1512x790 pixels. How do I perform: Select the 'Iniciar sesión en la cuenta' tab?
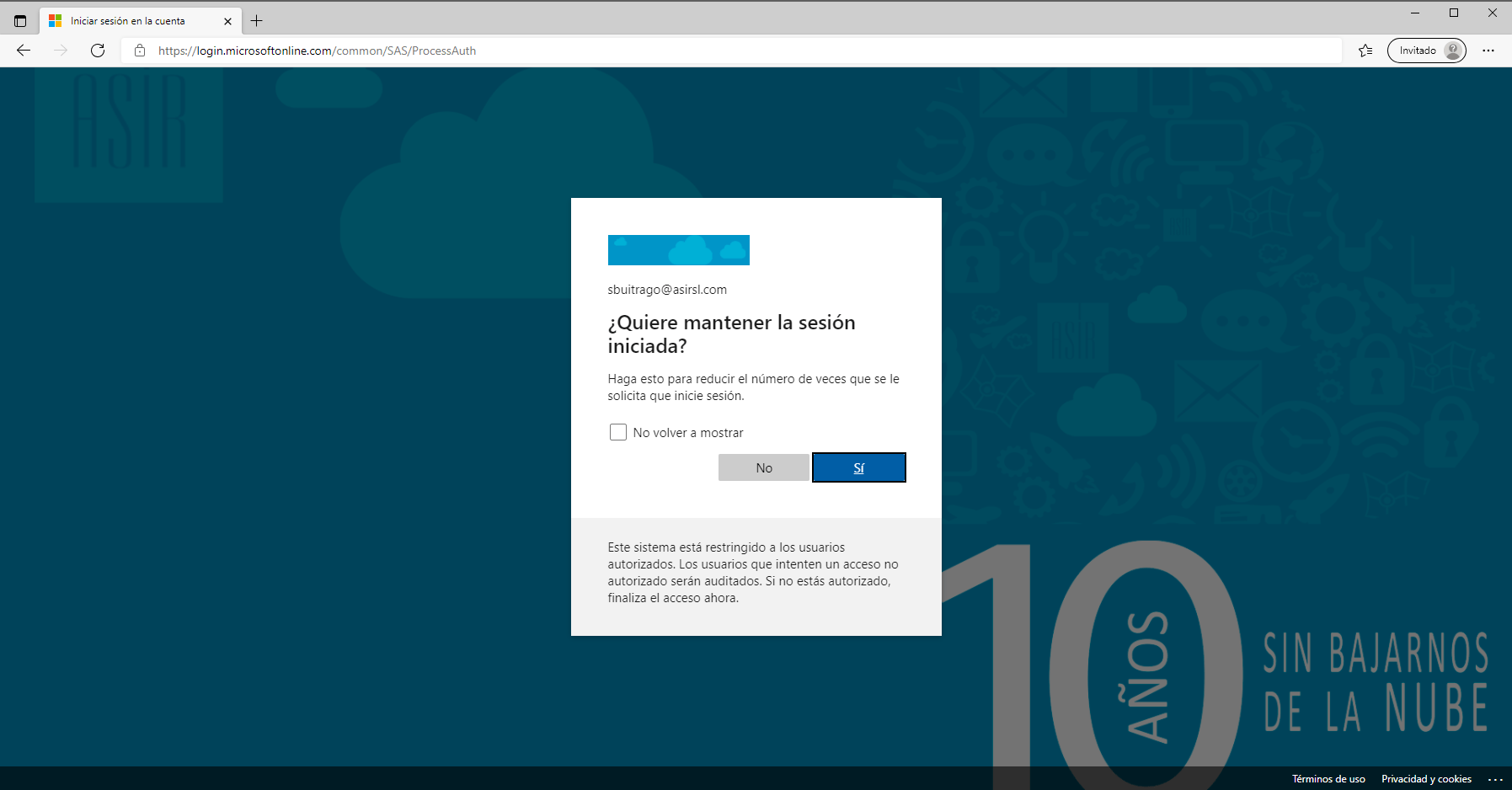point(135,20)
